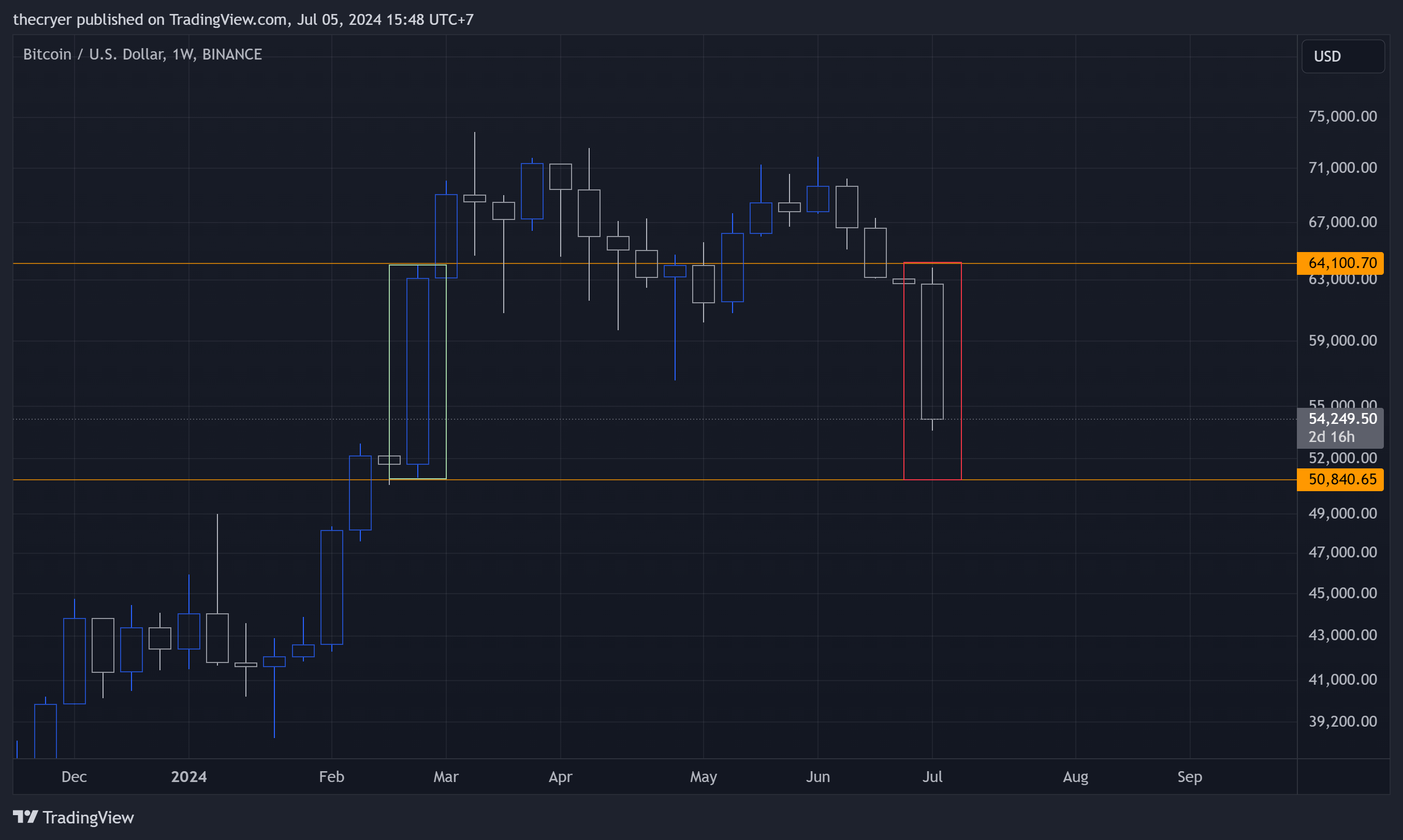Click the published-by header text at top
Viewport: 1403px width, 840px height.
click(243, 20)
